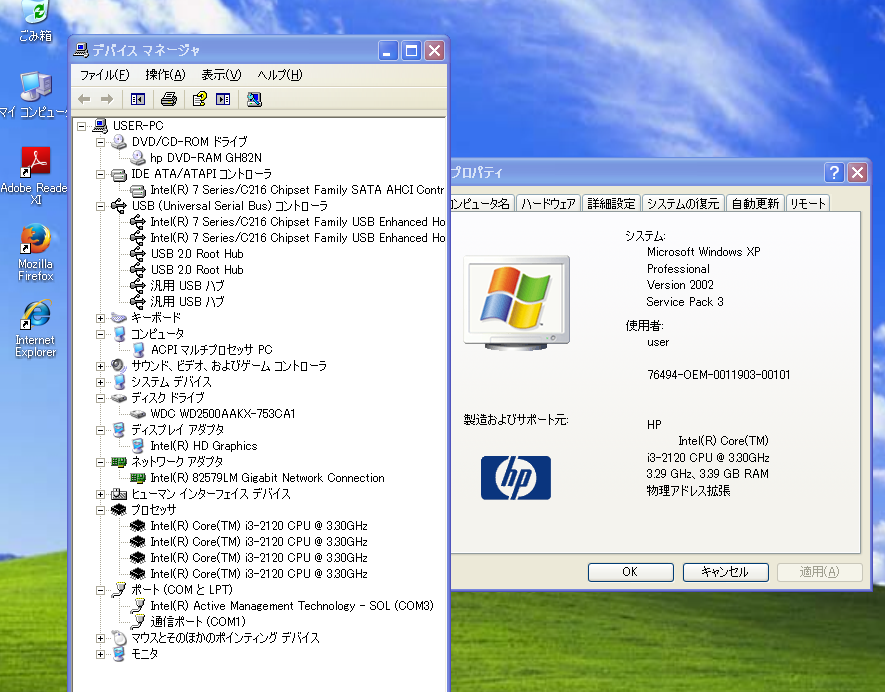
Task: Select the Adobe Reader XI desktop icon
Action: (35, 176)
